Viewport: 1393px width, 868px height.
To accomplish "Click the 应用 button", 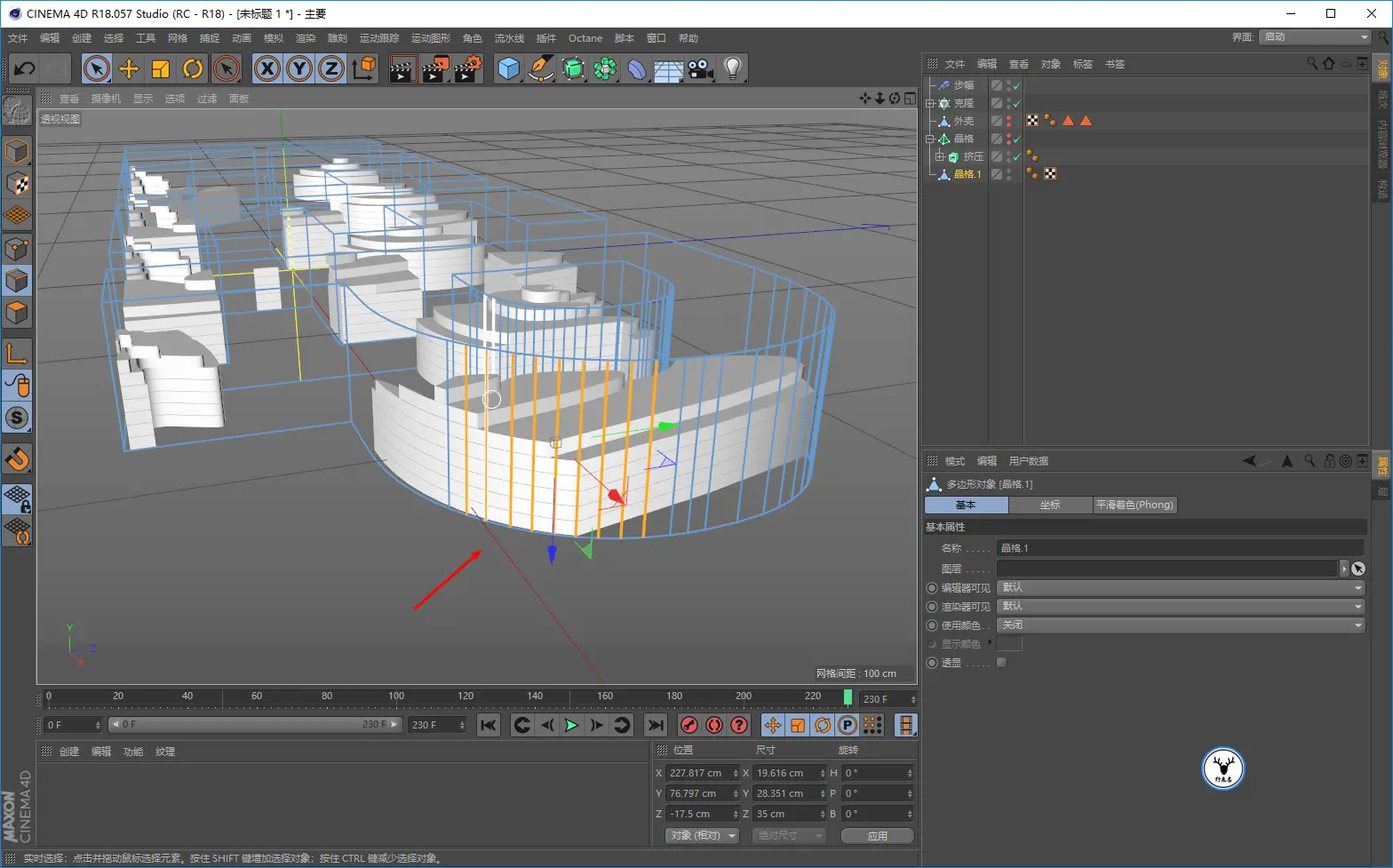I will 877,835.
